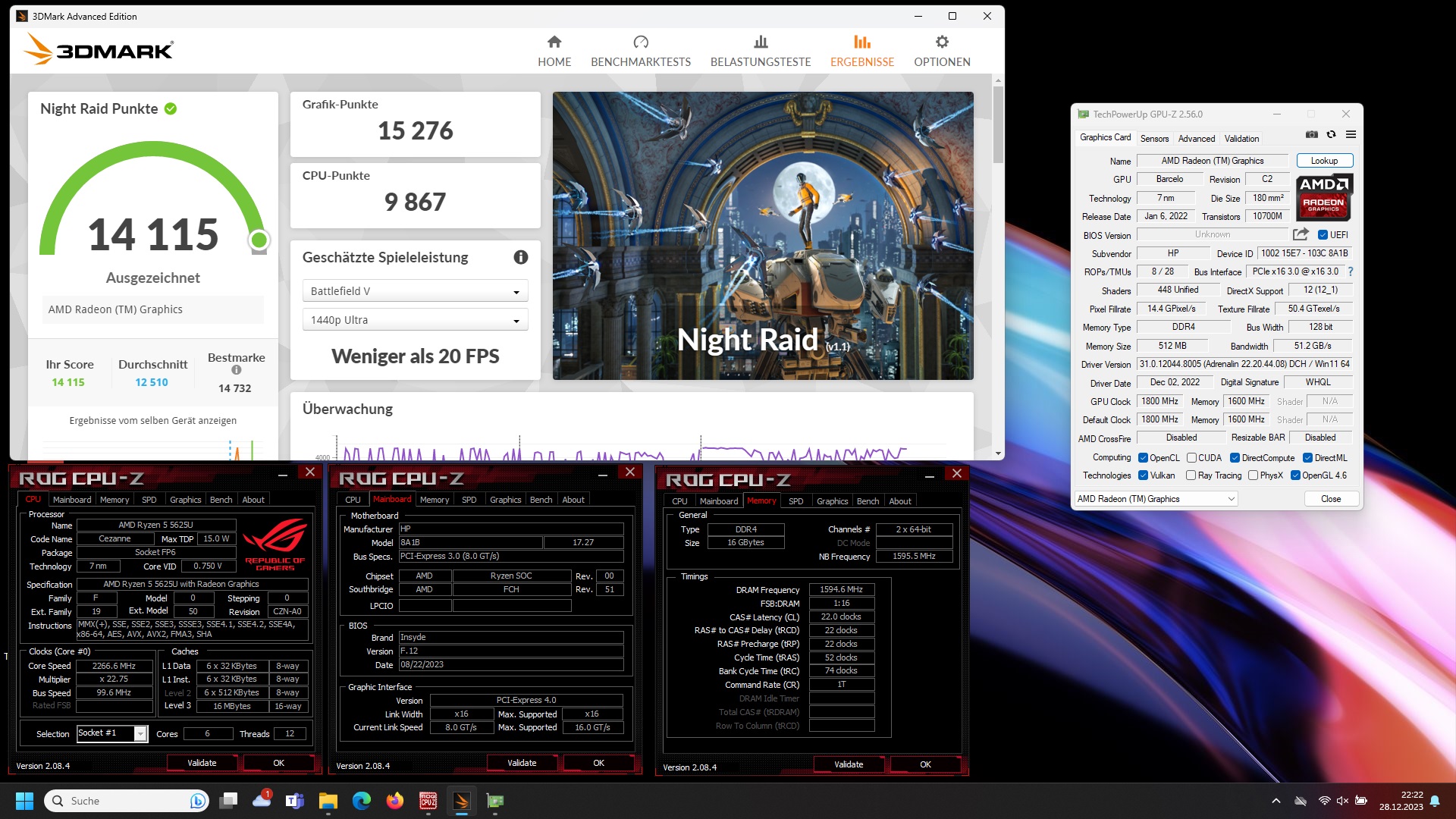This screenshot has height=819, width=1456.
Task: Click the BIOS export share icon in GPU-Z
Action: pyautogui.click(x=1301, y=234)
